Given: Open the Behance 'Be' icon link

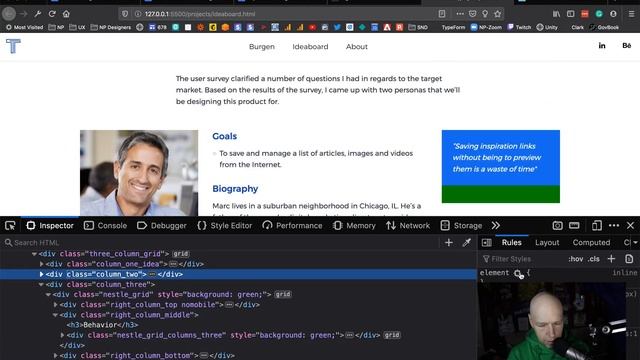Looking at the screenshot, I should (627, 46).
